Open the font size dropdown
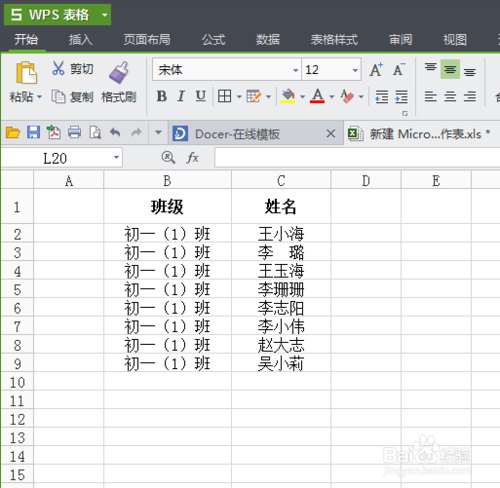This screenshot has height=488, width=500. [x=355, y=70]
